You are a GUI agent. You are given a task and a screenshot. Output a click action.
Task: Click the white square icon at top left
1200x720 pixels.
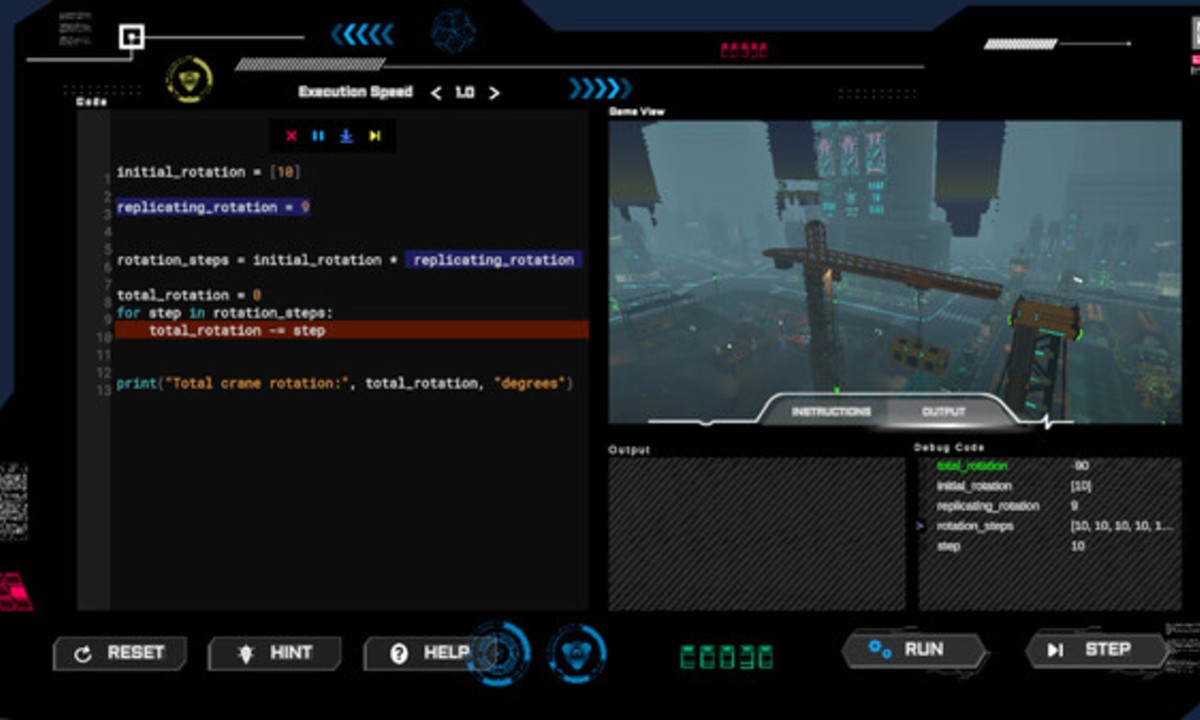point(131,38)
